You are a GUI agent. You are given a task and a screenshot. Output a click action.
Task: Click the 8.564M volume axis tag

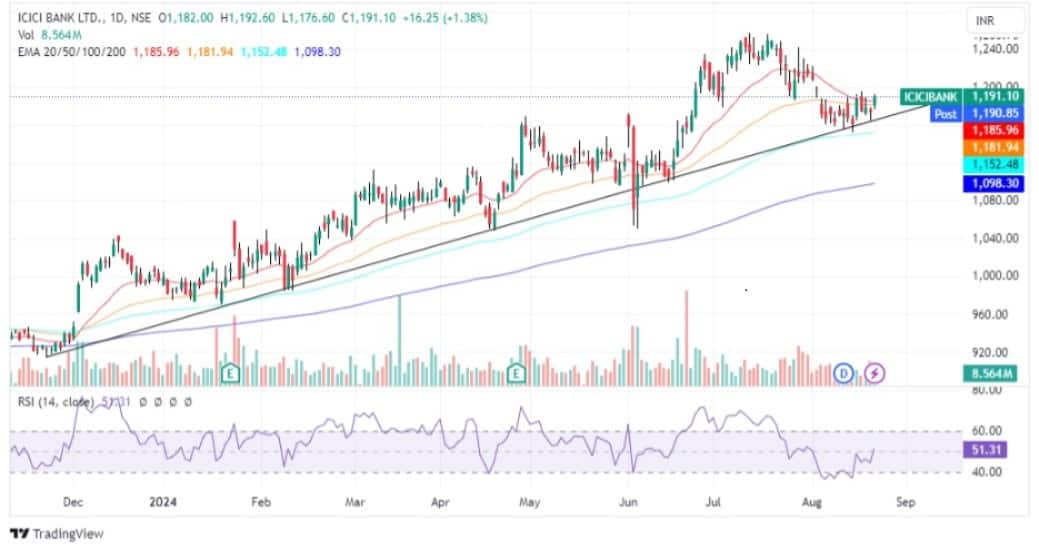pos(989,374)
